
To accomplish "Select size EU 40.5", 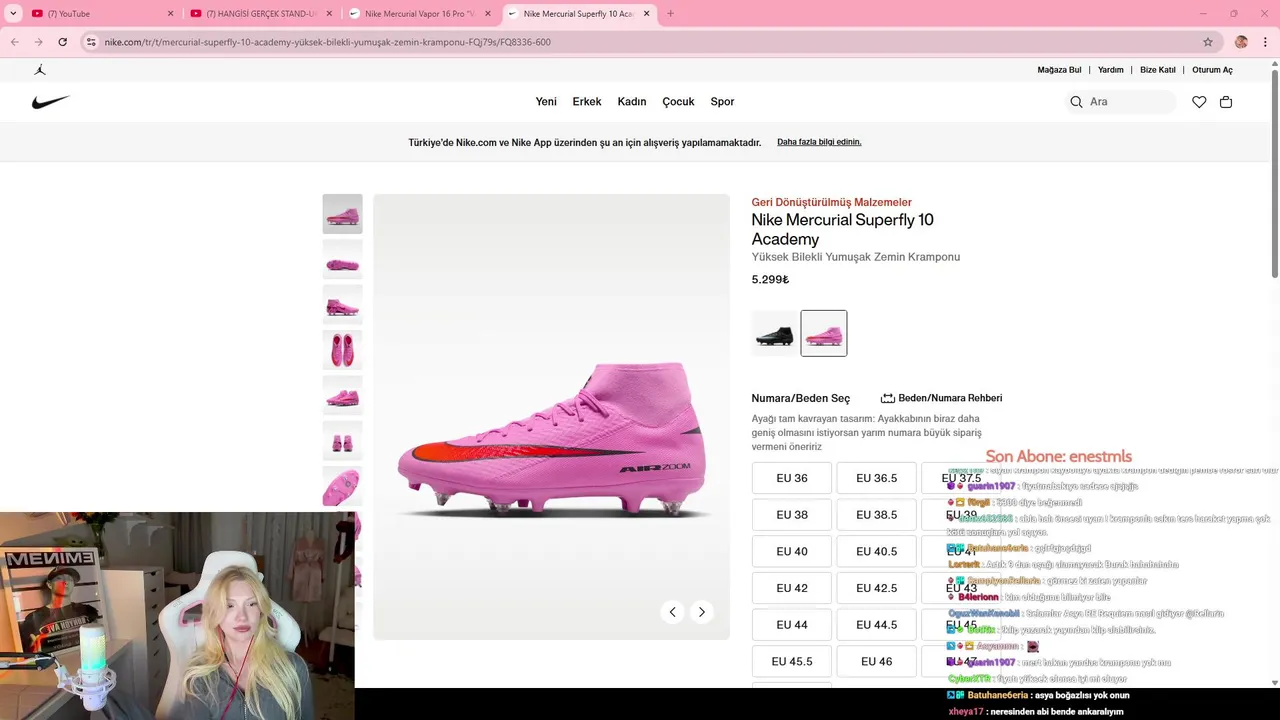I will point(877,551).
